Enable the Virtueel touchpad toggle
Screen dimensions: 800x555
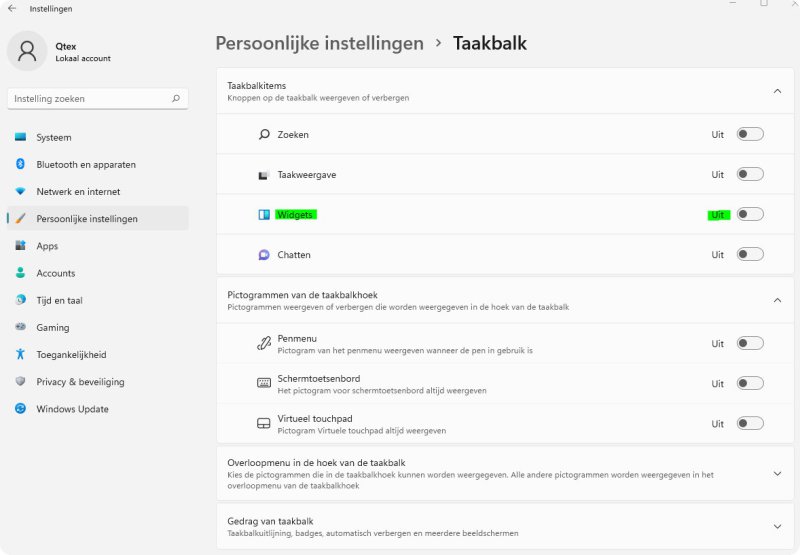[750, 423]
